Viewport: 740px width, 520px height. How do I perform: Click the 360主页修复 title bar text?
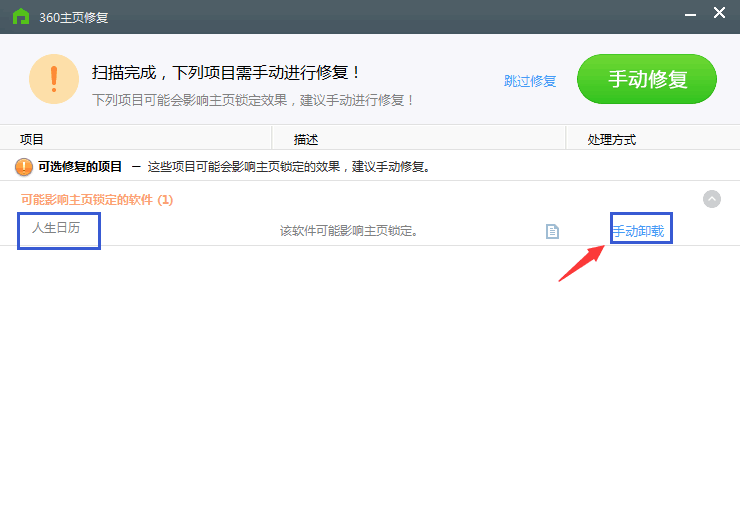76,16
